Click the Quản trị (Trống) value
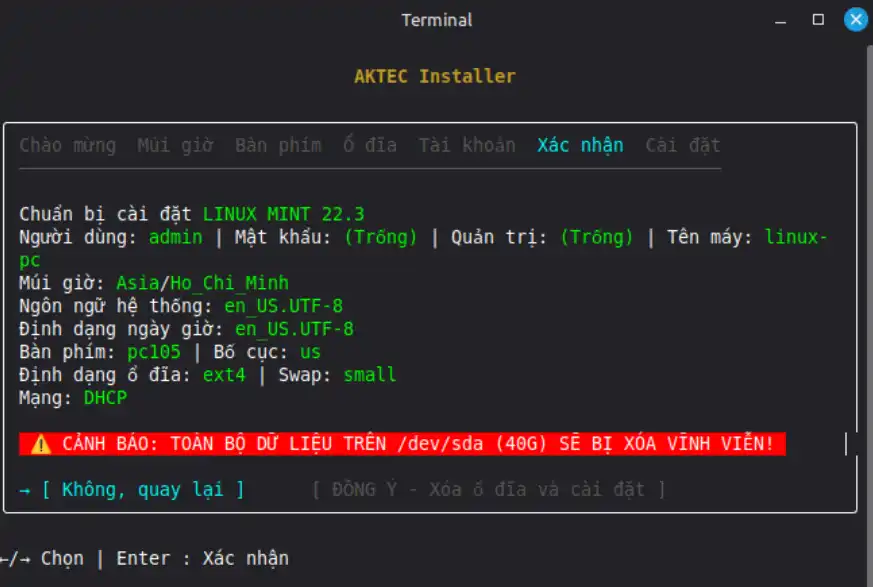Image resolution: width=873 pixels, height=587 pixels. (x=596, y=237)
